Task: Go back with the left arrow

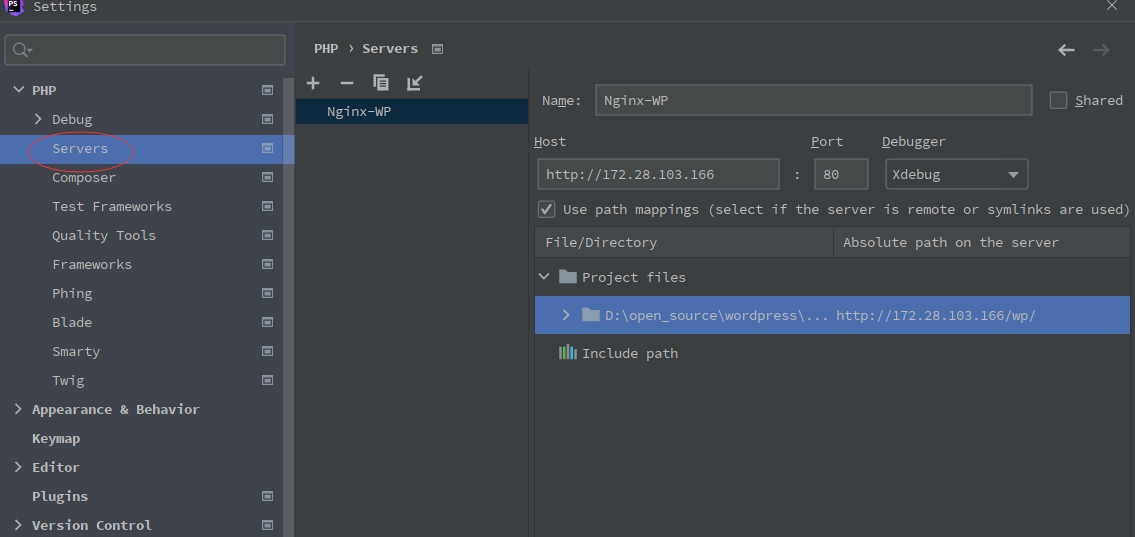Action: click(x=1066, y=50)
